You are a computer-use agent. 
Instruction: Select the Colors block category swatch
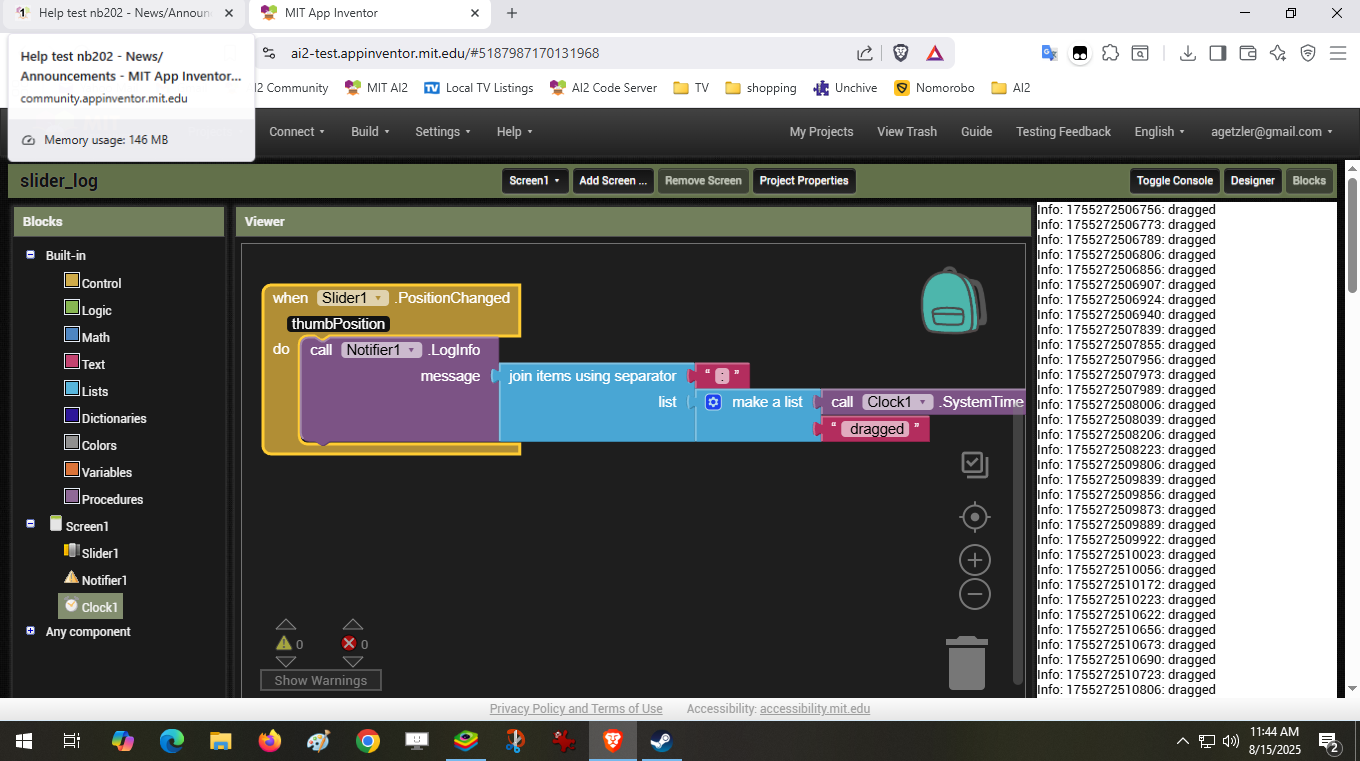click(x=72, y=442)
